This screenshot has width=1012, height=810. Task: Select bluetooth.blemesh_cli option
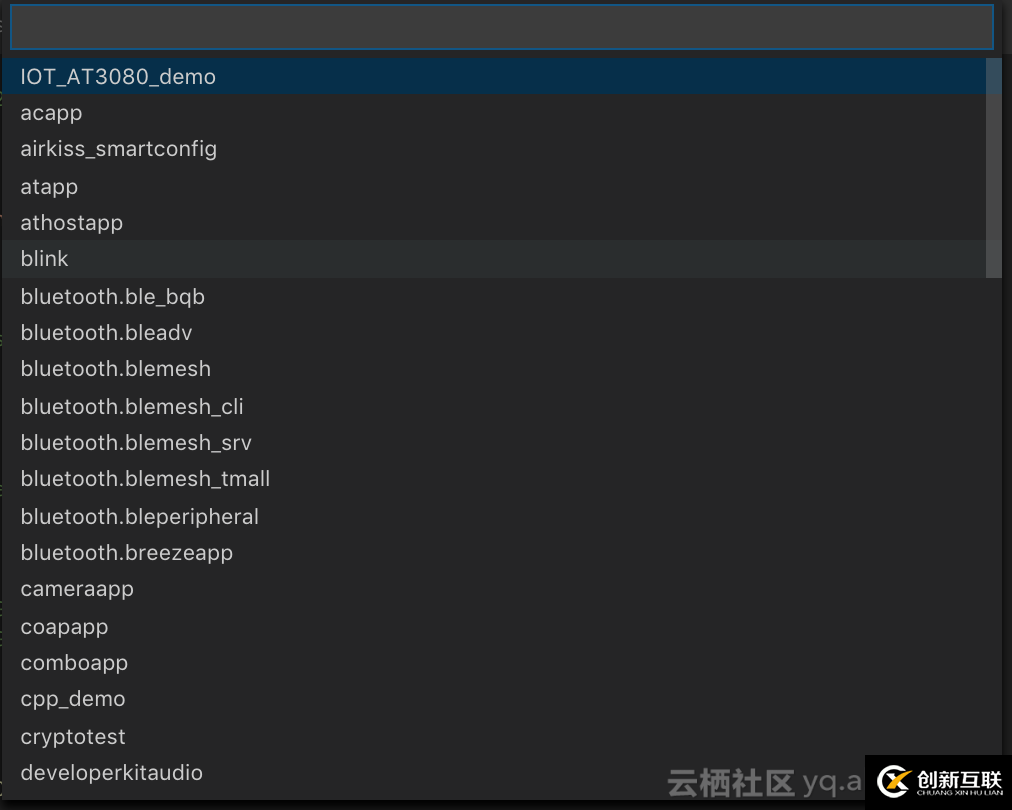pyautogui.click(x=131, y=406)
